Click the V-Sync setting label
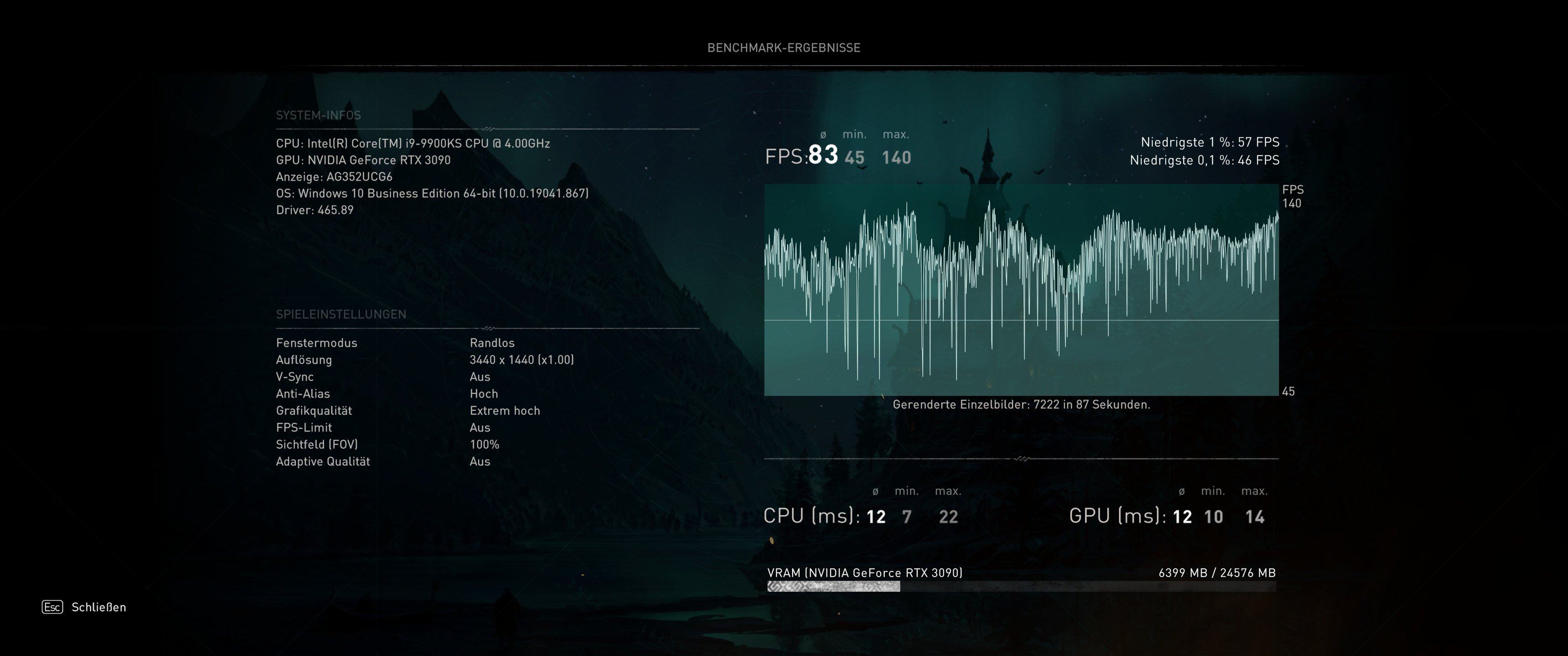The width and height of the screenshot is (1568, 656). tap(294, 377)
